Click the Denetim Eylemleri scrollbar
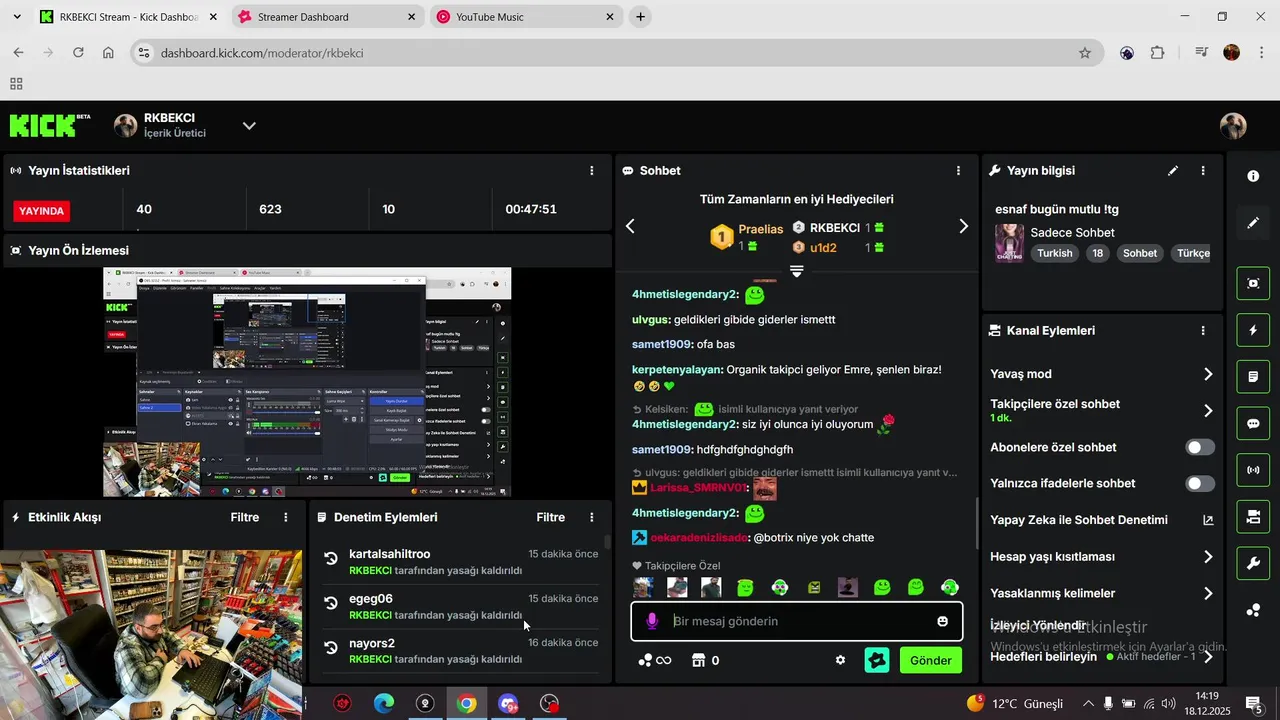The width and height of the screenshot is (1280, 720). tap(606, 543)
